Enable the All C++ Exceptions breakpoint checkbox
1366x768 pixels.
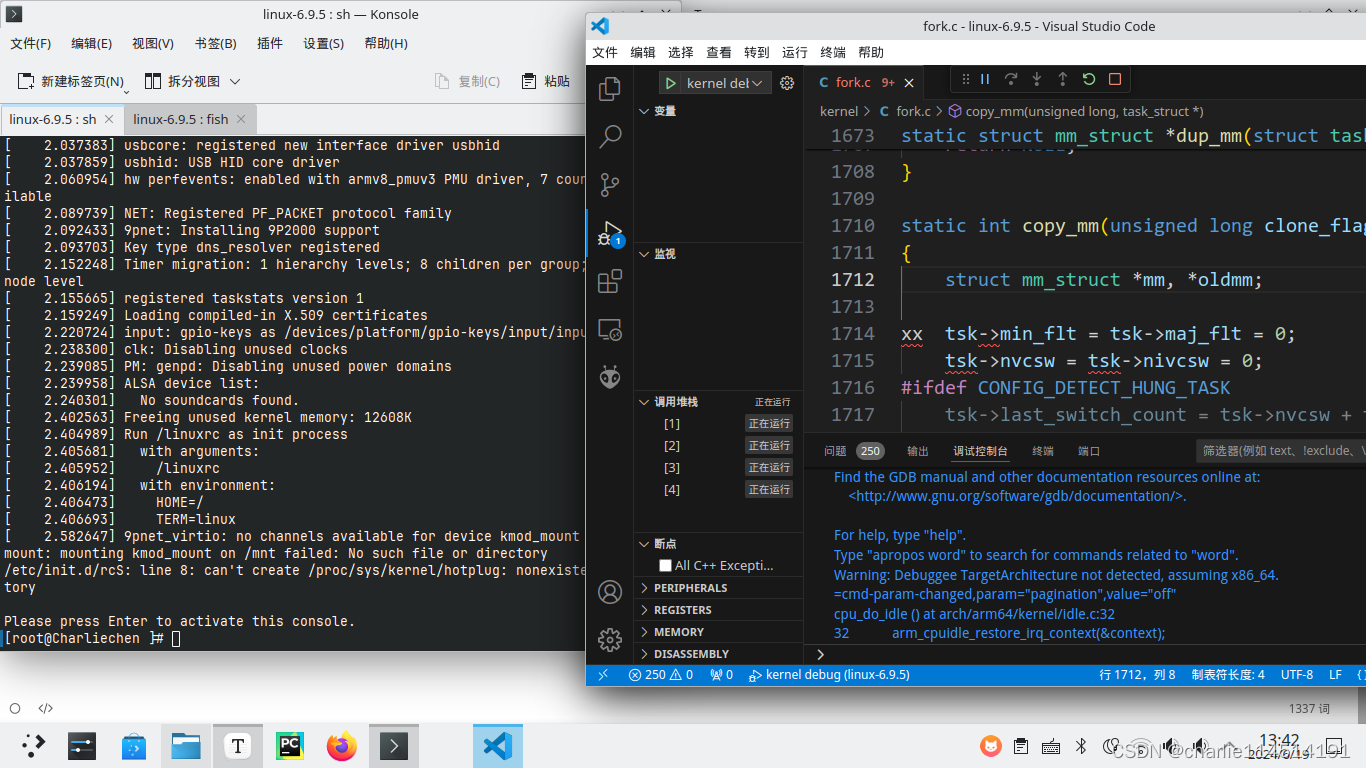click(x=665, y=565)
